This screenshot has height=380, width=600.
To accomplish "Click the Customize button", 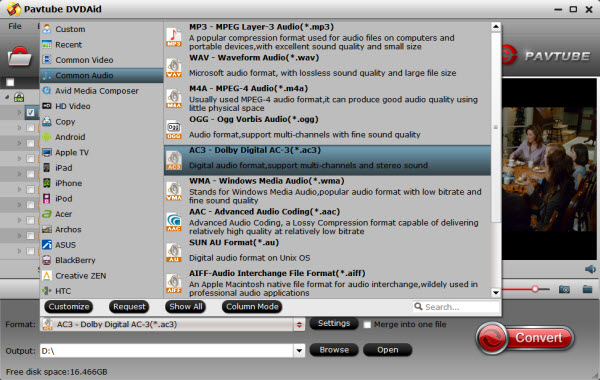I will tap(69, 307).
